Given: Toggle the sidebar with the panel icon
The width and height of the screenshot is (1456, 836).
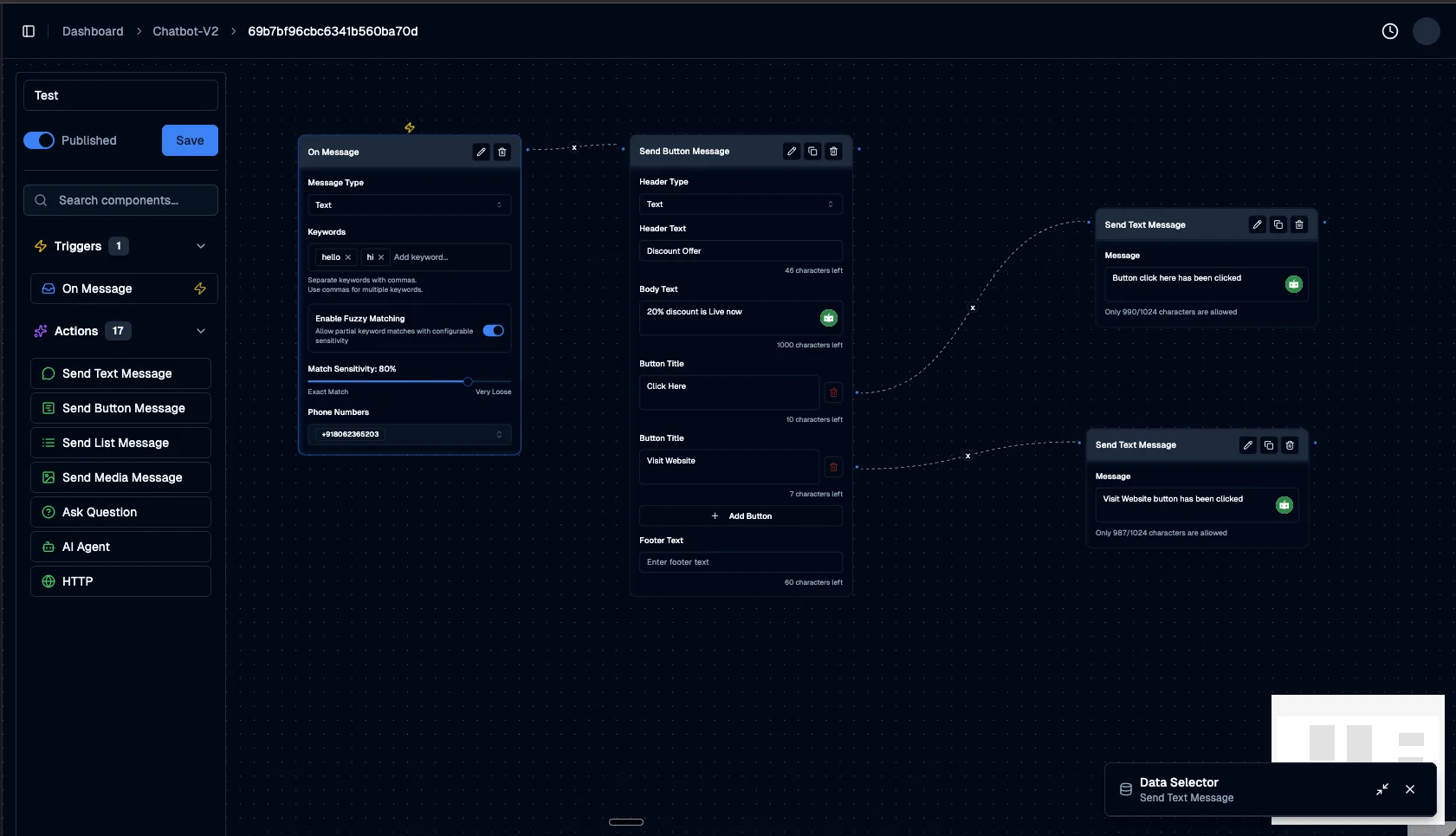Looking at the screenshot, I should click(x=29, y=30).
